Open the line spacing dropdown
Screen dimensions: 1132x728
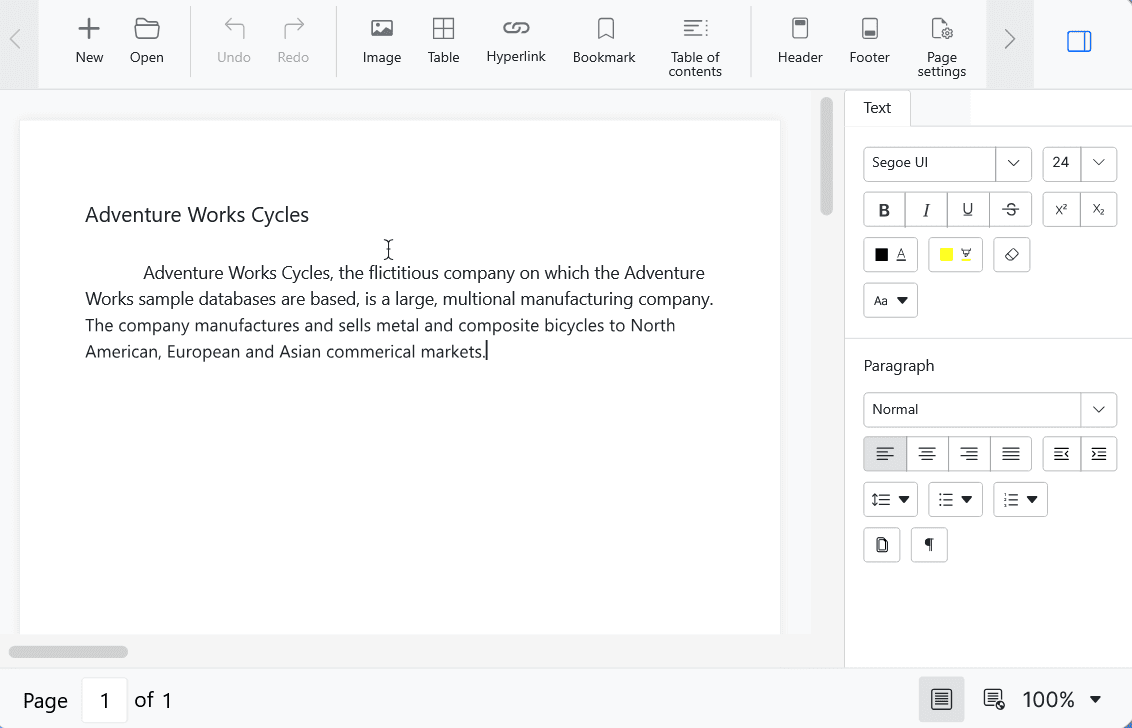[891, 500]
